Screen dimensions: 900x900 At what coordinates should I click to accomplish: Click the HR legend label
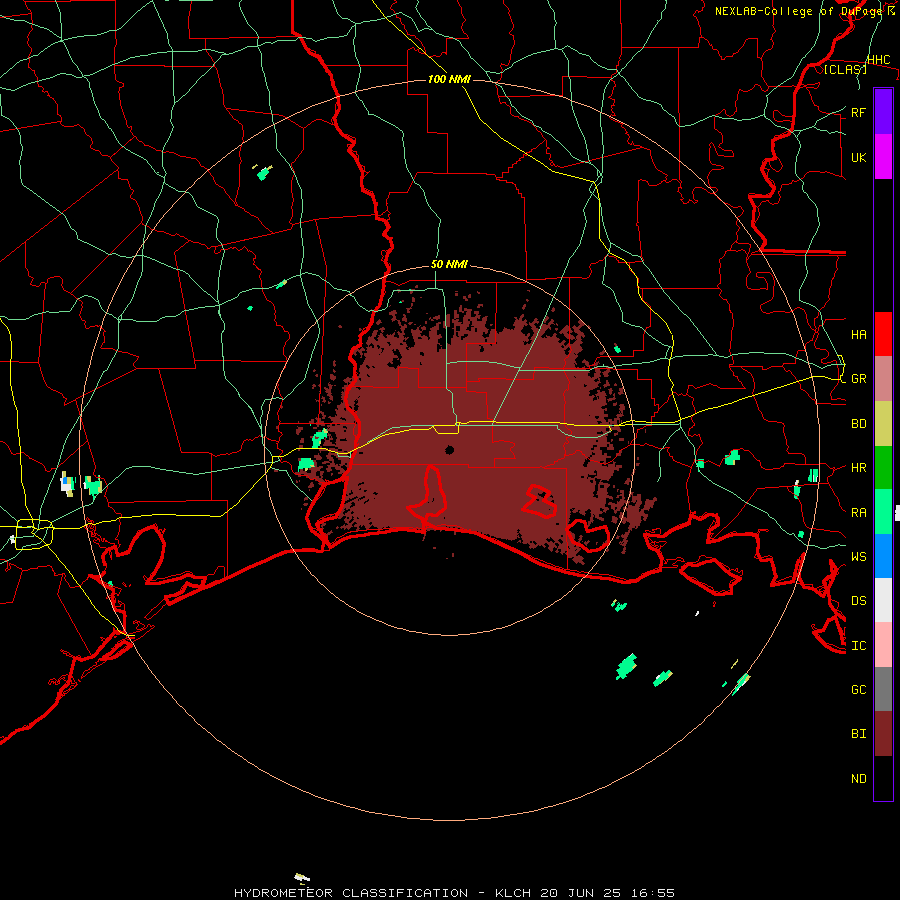(858, 468)
